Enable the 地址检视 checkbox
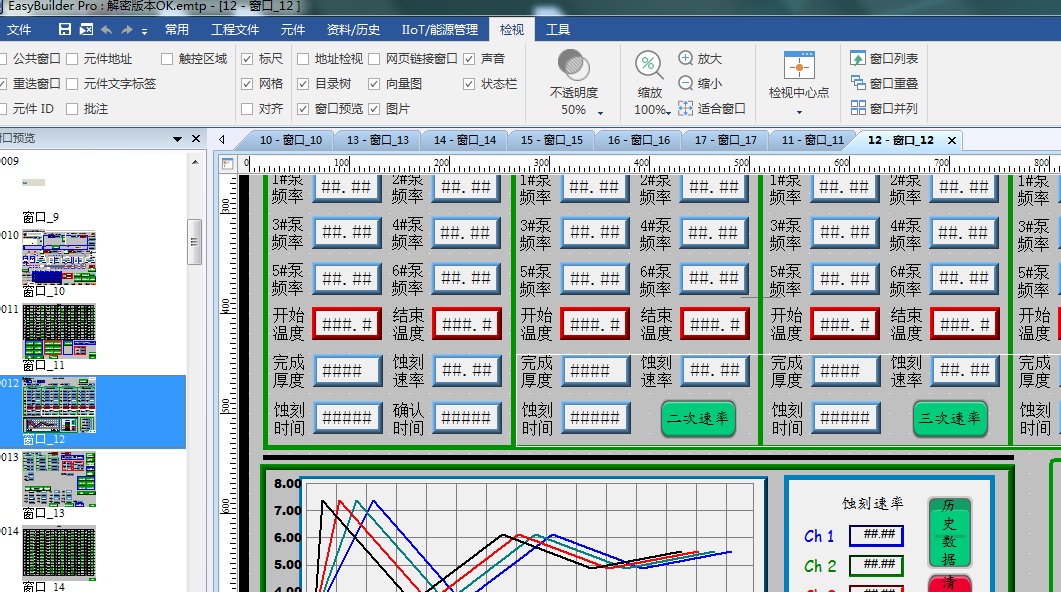The width and height of the screenshot is (1061, 592). [303, 59]
